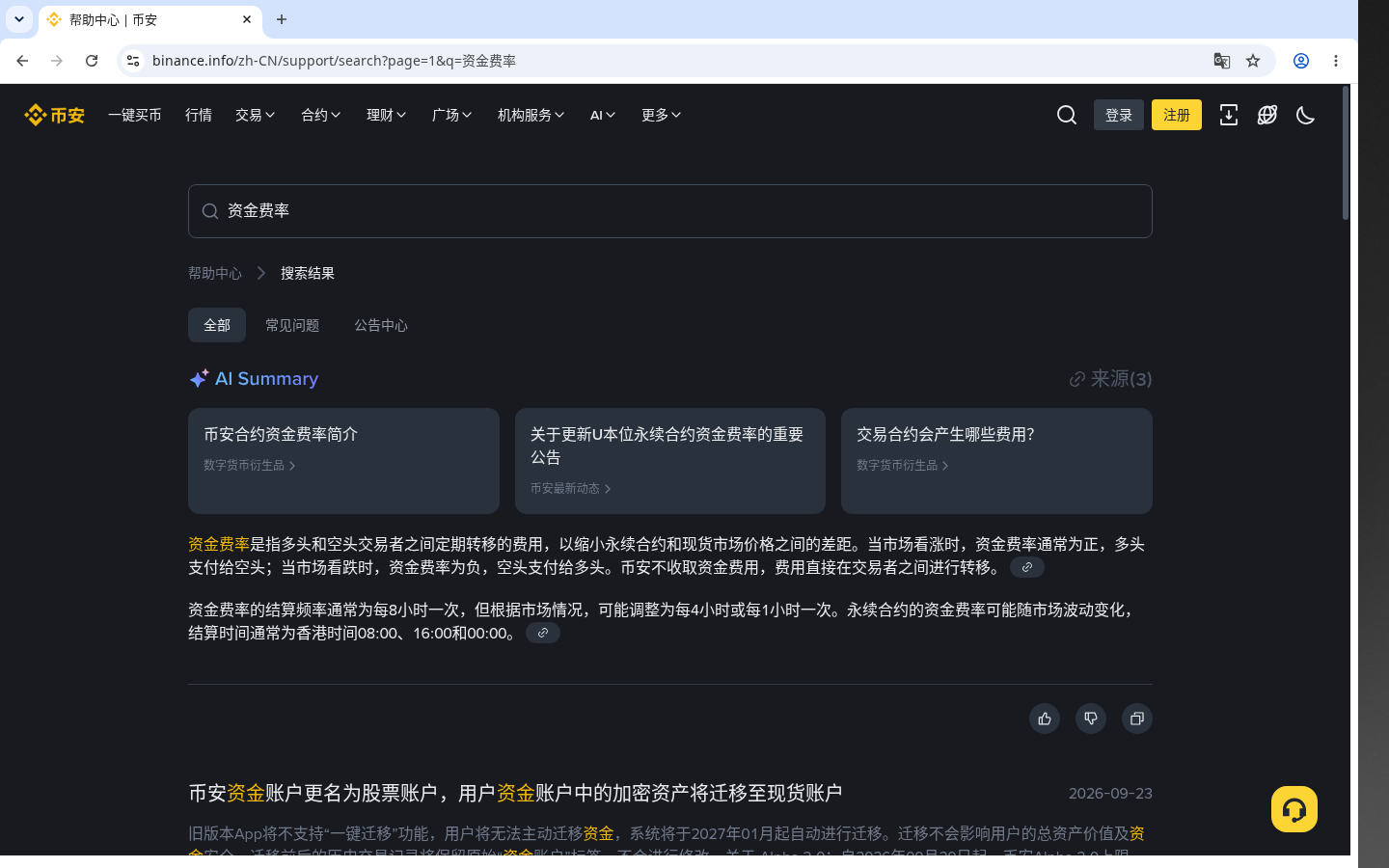The height and width of the screenshot is (868, 1389).
Task: Select the 全部 tab
Action: (x=217, y=325)
